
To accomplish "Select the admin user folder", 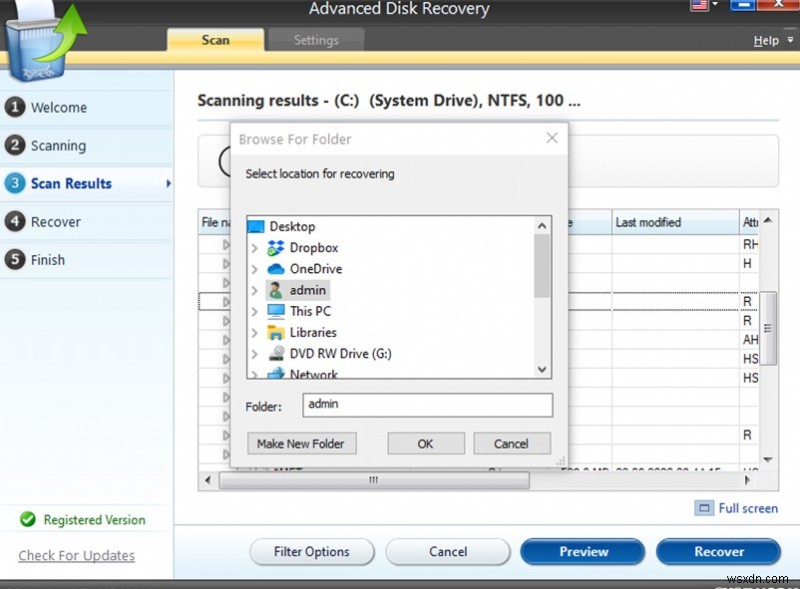I will click(x=308, y=290).
